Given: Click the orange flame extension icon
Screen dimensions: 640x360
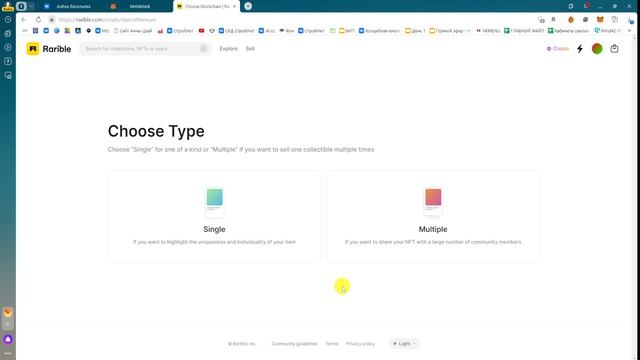Looking at the screenshot, I should coord(571,20).
